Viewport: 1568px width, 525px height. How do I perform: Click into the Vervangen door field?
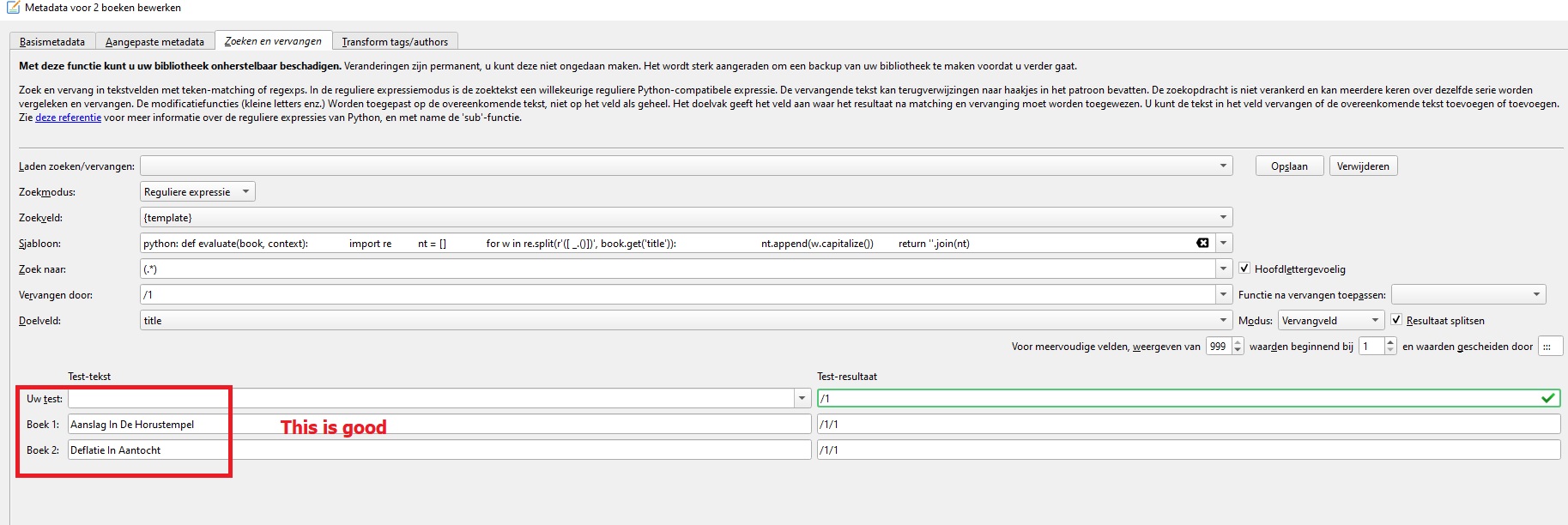pos(678,294)
